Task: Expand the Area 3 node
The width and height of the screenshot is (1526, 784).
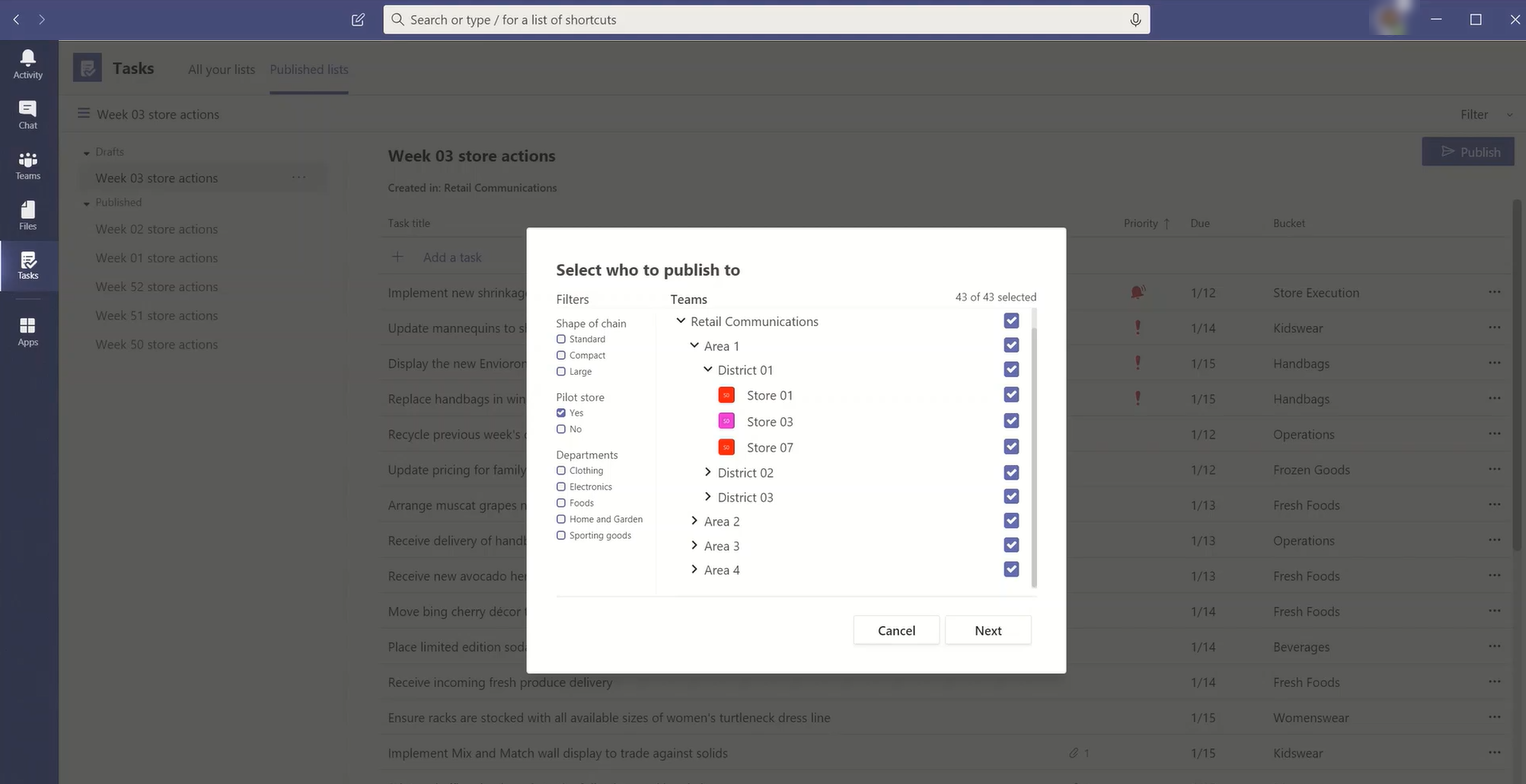Action: 694,545
